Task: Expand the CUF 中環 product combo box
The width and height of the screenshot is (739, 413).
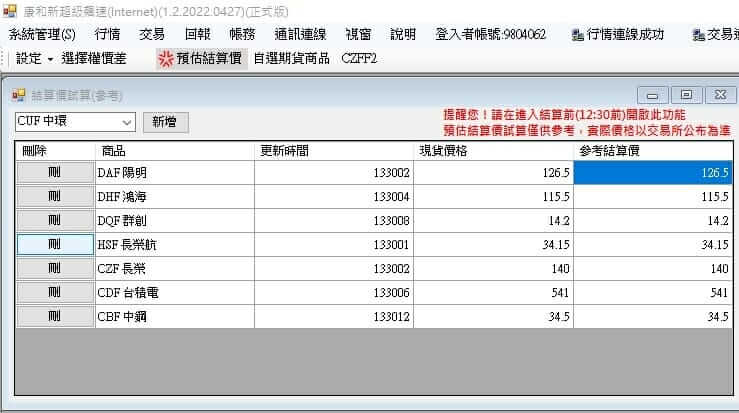Action: [127, 121]
